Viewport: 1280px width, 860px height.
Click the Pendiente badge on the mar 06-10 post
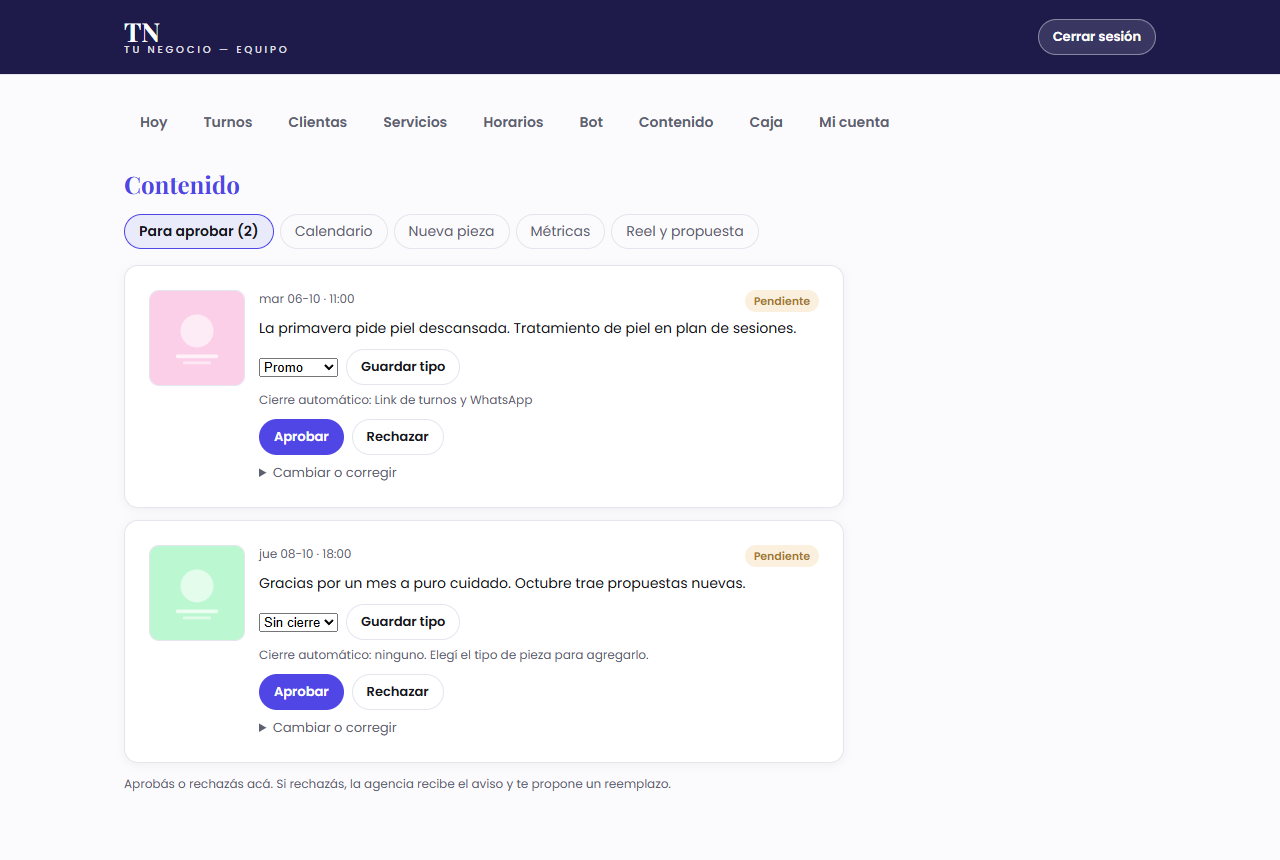(x=782, y=301)
